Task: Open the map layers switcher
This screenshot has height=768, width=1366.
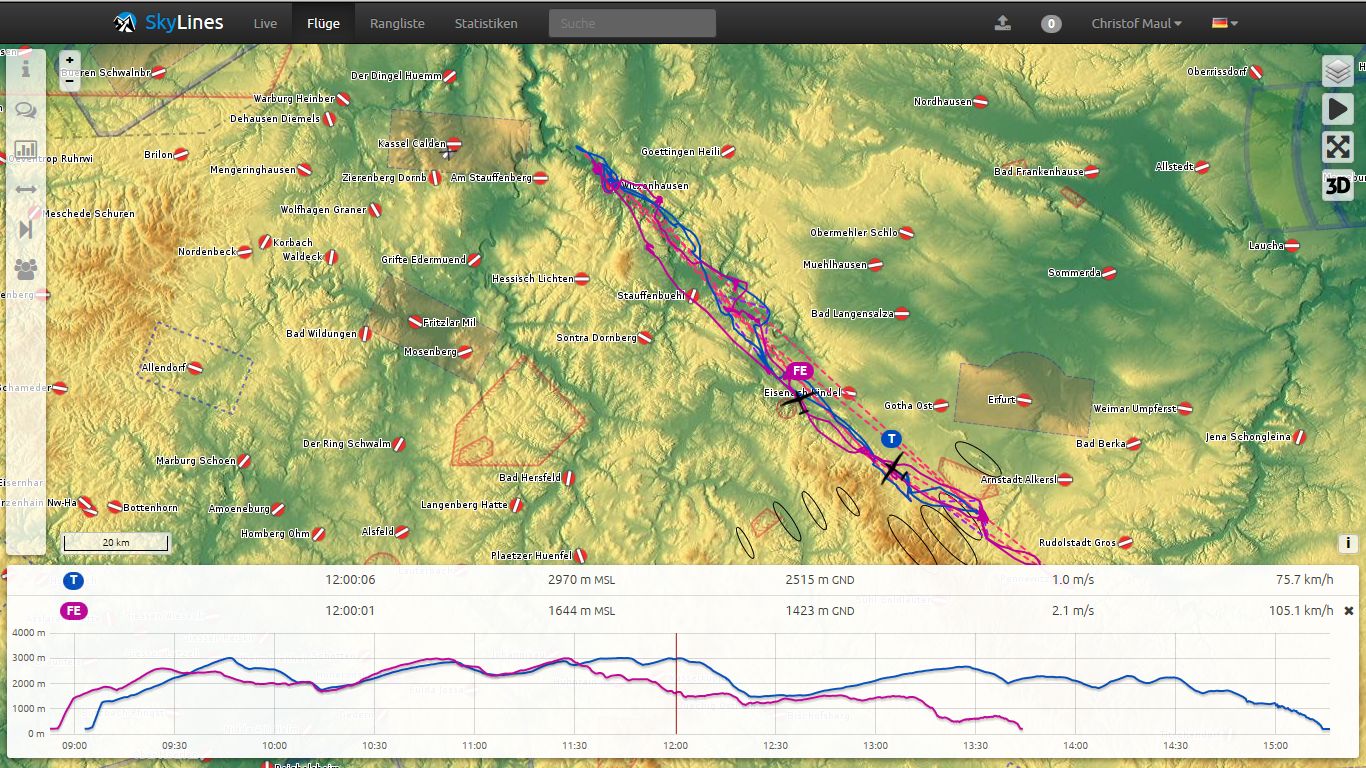Action: pos(1338,71)
